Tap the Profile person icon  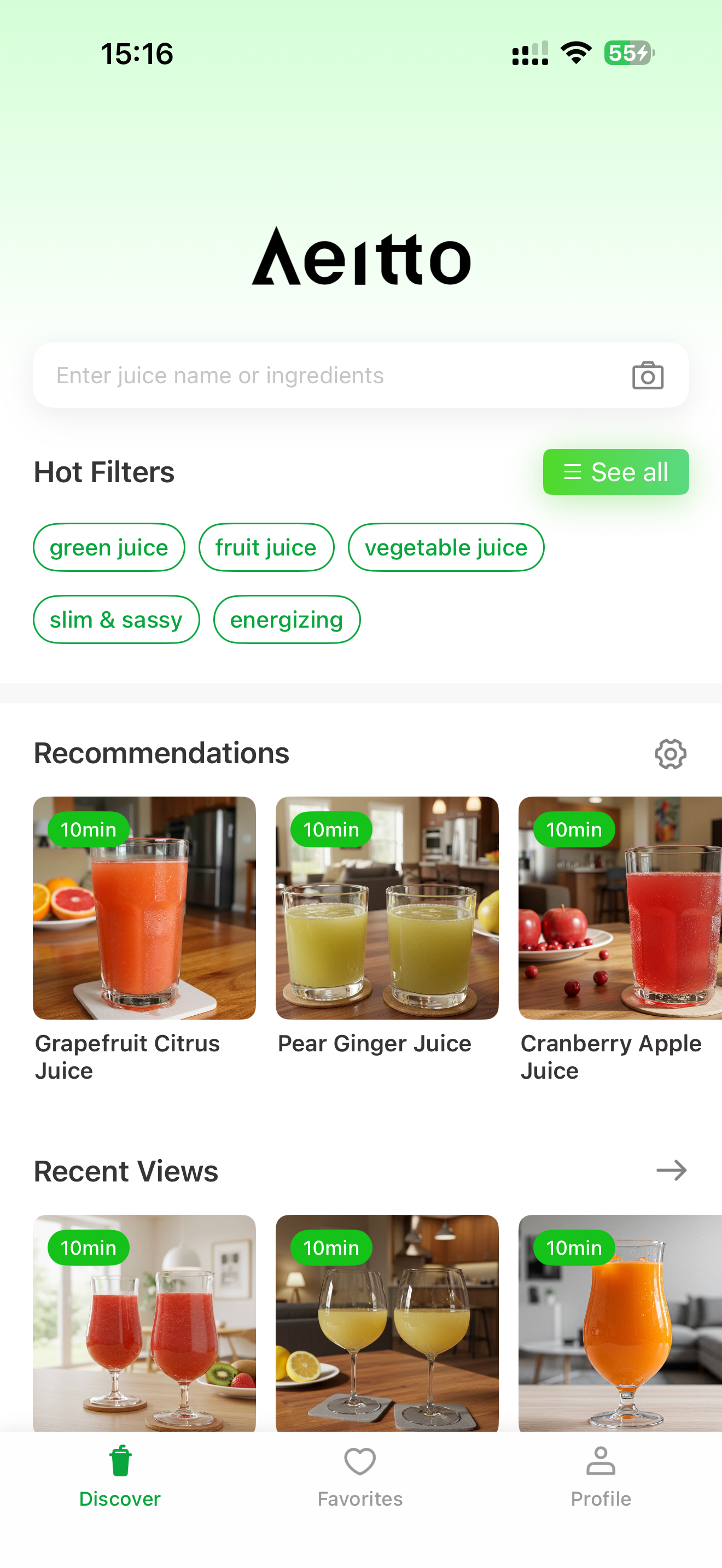pos(601,1461)
